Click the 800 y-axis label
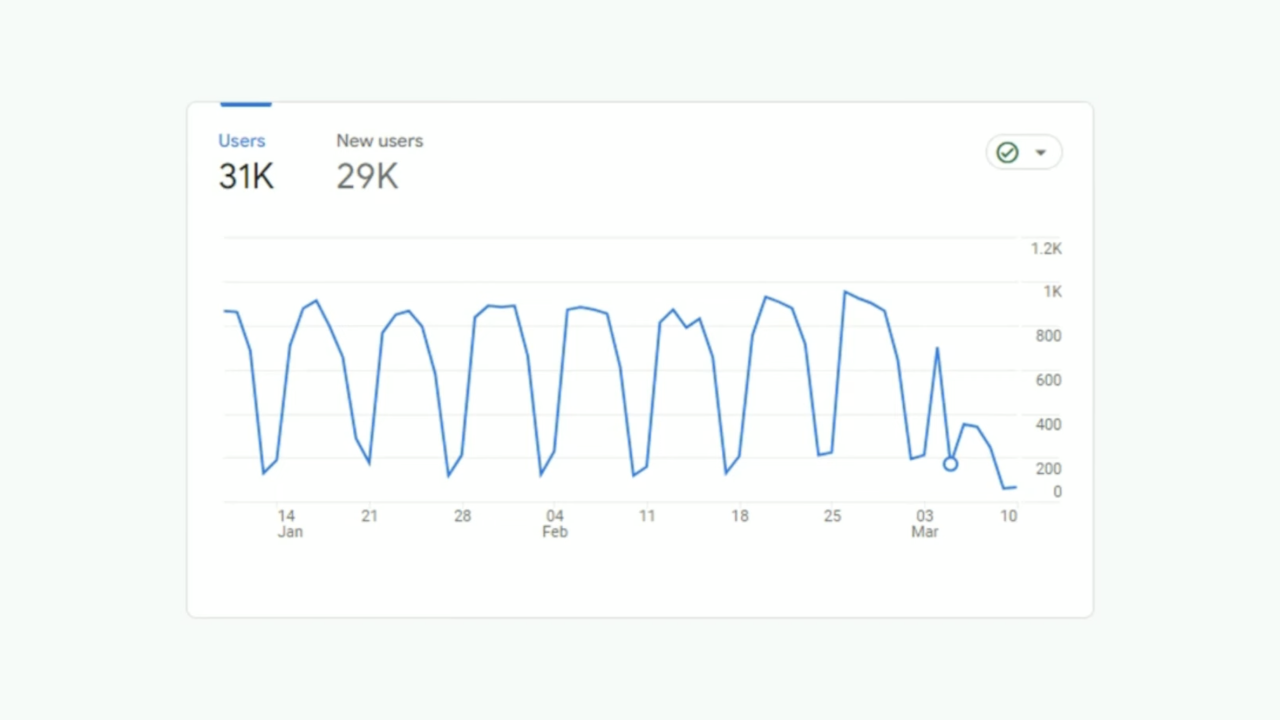1280x720 pixels. click(1048, 336)
